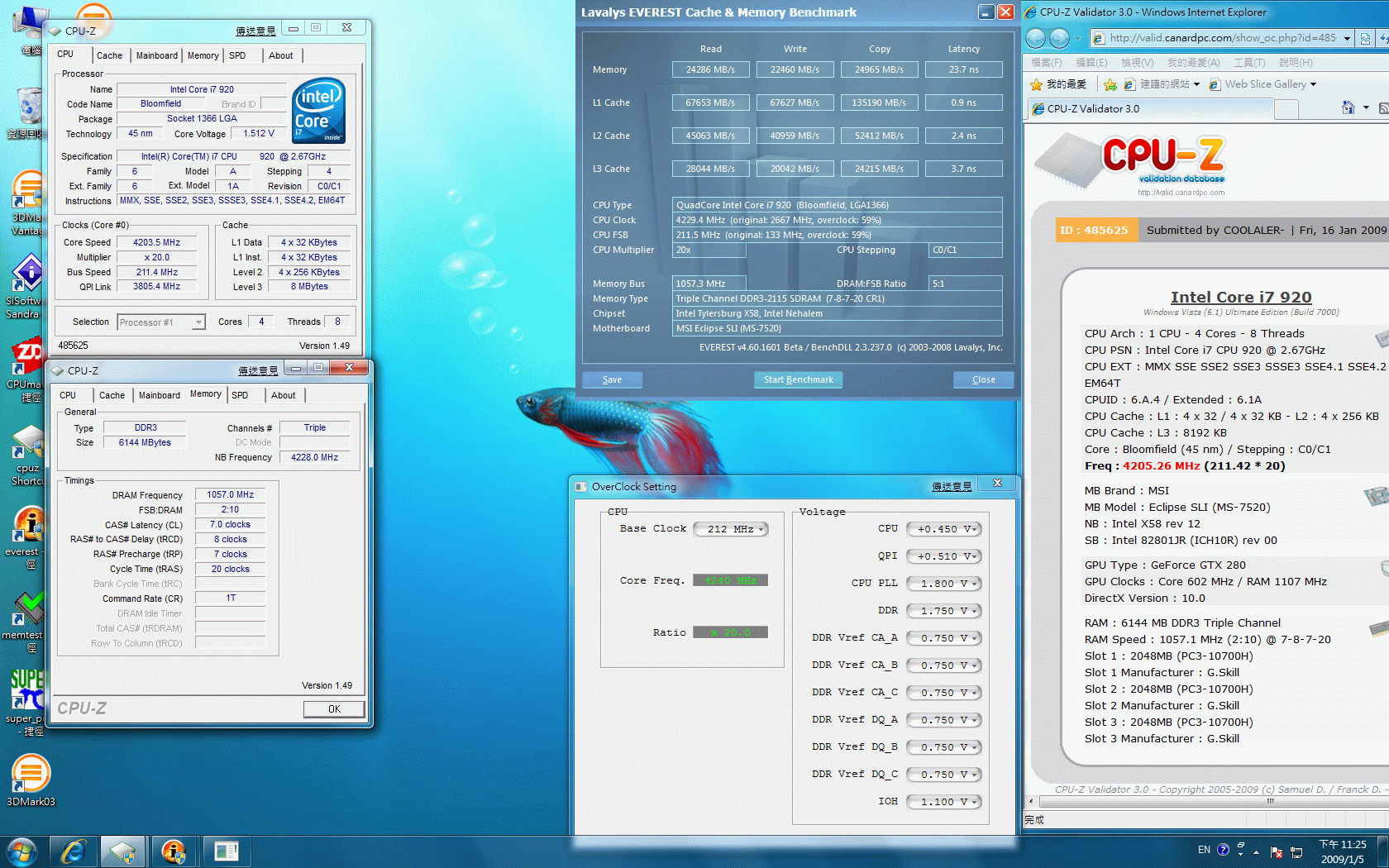Click the CPU-Z taskbar icon
Image resolution: width=1389 pixels, height=868 pixels.
[122, 851]
